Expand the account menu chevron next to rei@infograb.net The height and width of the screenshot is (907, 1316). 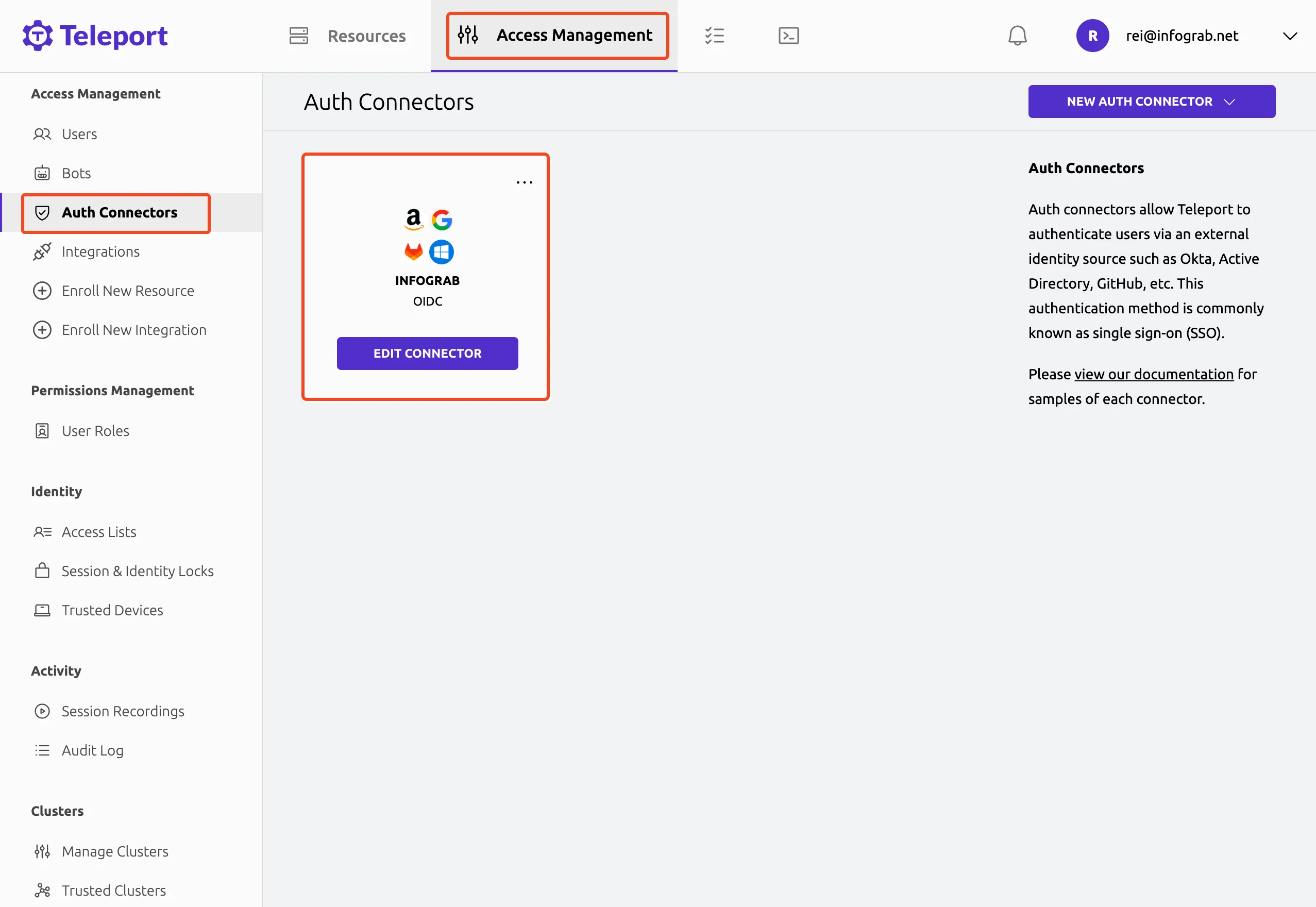click(x=1290, y=35)
